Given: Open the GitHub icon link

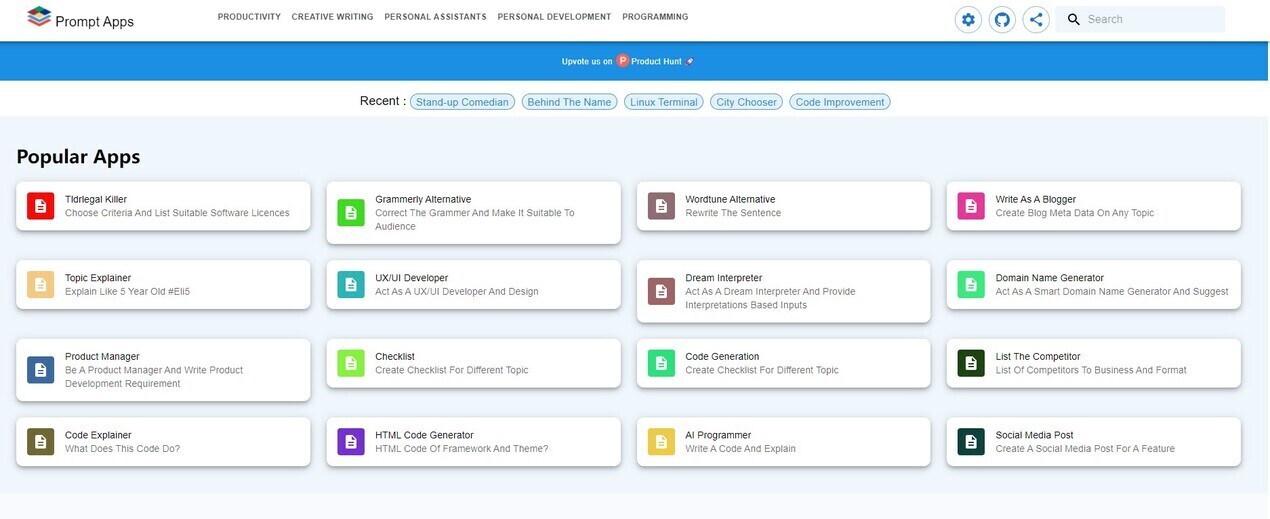Looking at the screenshot, I should pos(1001,19).
